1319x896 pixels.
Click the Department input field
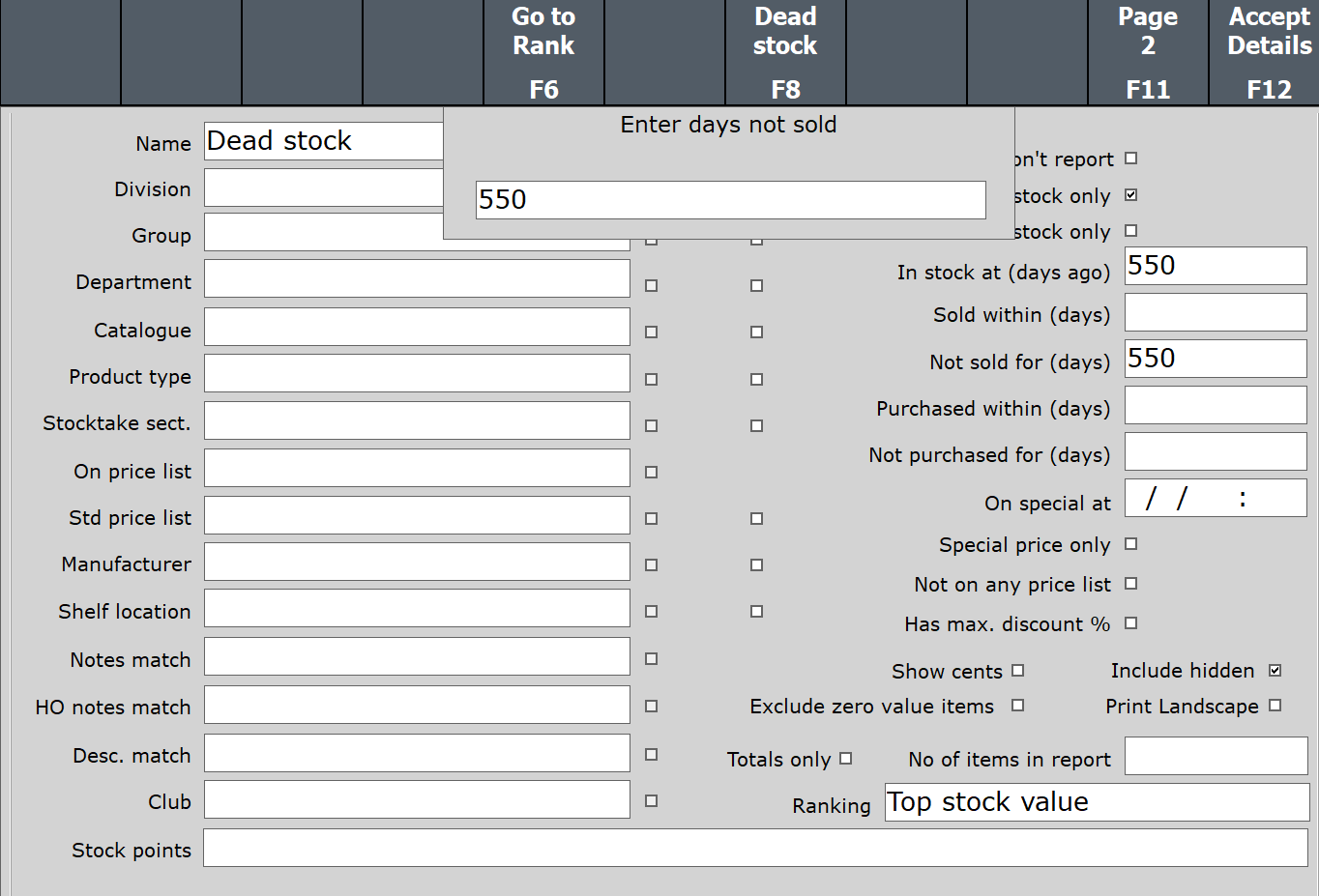click(x=417, y=279)
